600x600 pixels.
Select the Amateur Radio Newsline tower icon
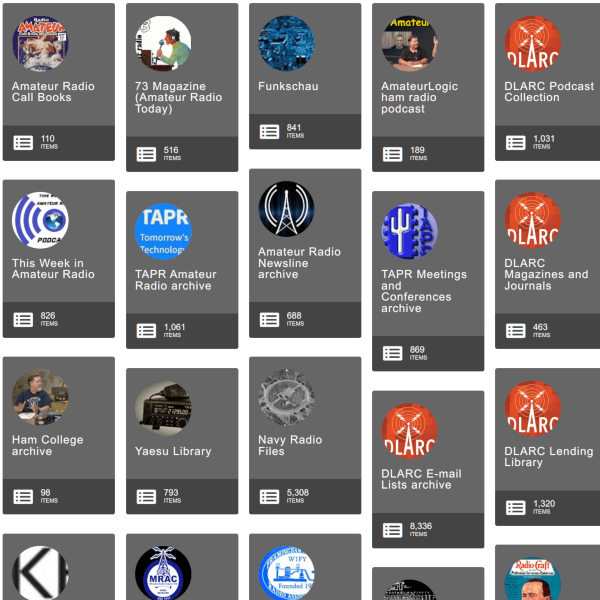(287, 209)
